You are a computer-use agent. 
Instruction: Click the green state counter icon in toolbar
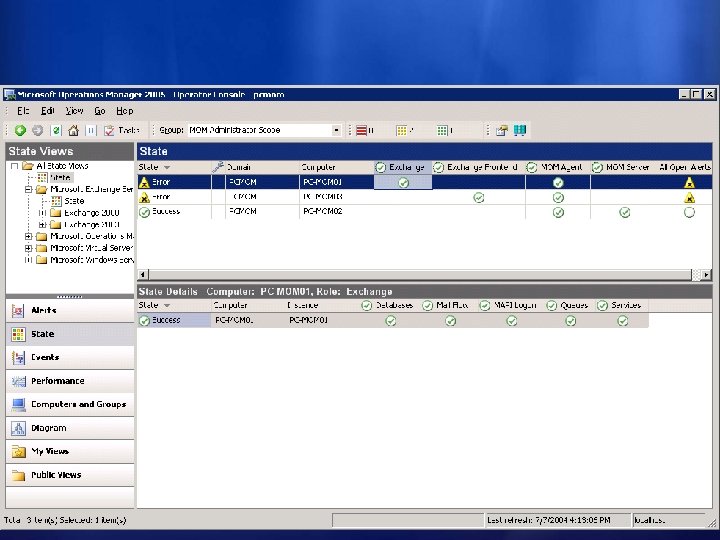[x=444, y=130]
